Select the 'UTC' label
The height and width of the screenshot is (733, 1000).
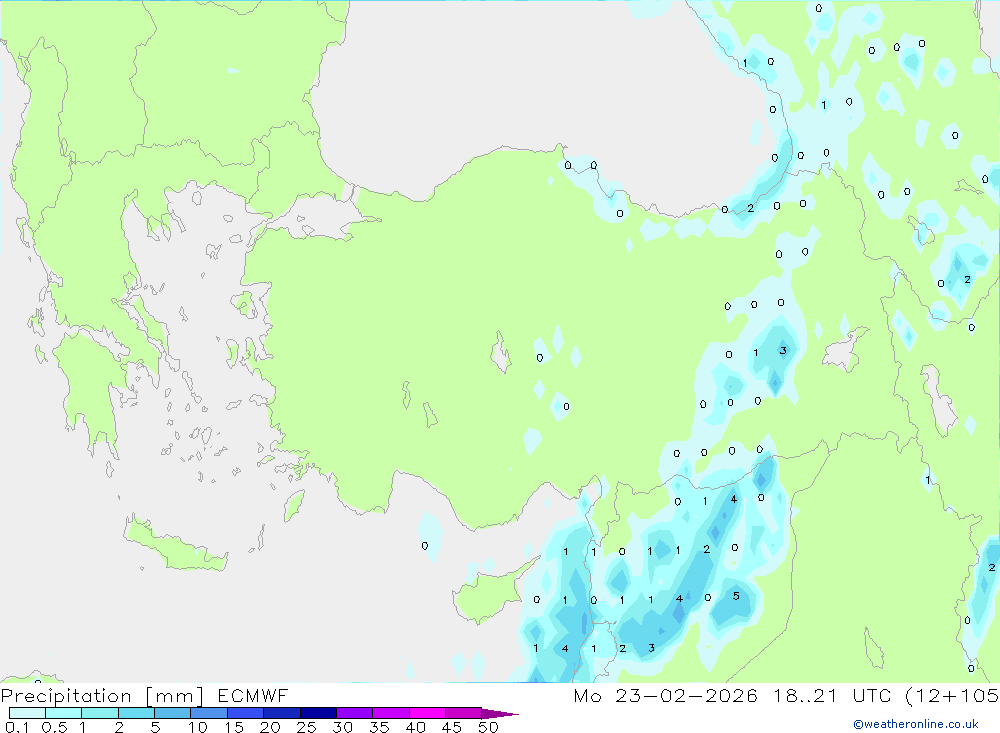tap(872, 695)
